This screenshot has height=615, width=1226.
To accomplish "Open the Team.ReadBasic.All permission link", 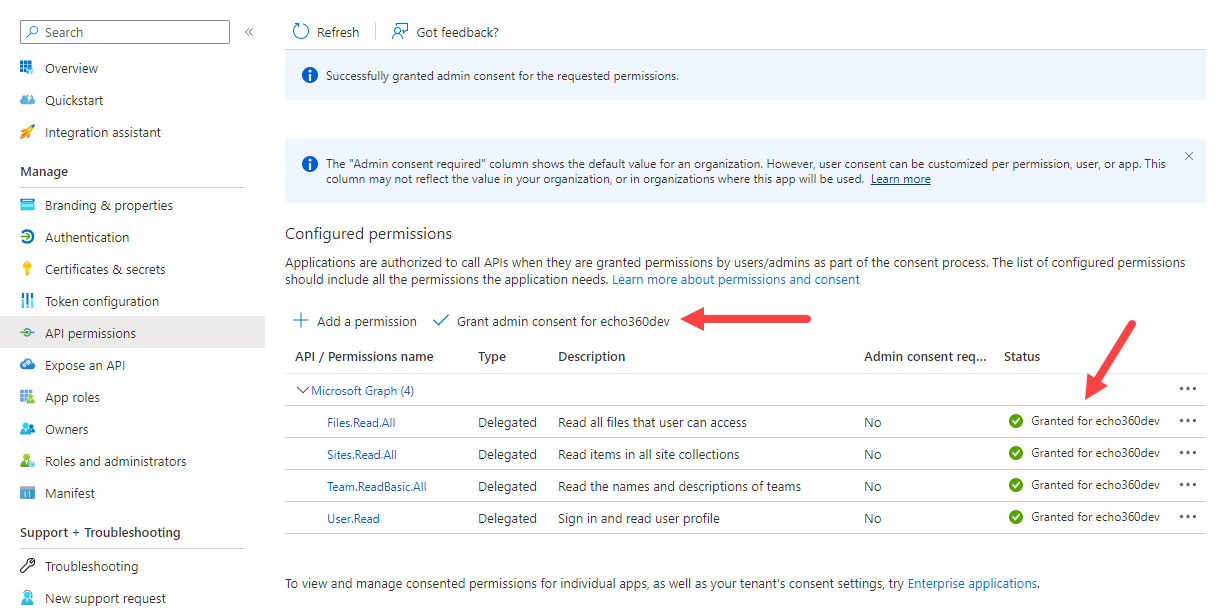I will tap(377, 486).
